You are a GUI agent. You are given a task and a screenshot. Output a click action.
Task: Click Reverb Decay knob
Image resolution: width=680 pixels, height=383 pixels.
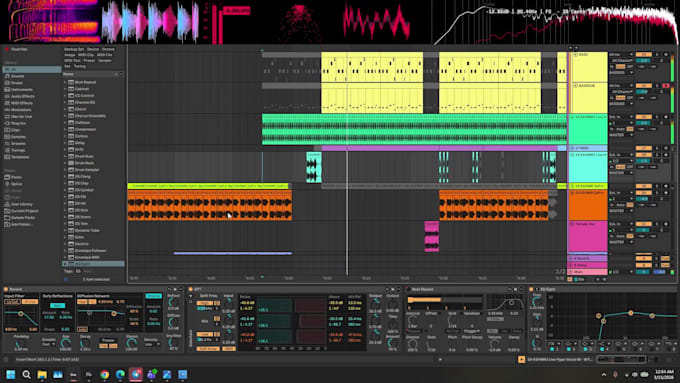pos(85,344)
